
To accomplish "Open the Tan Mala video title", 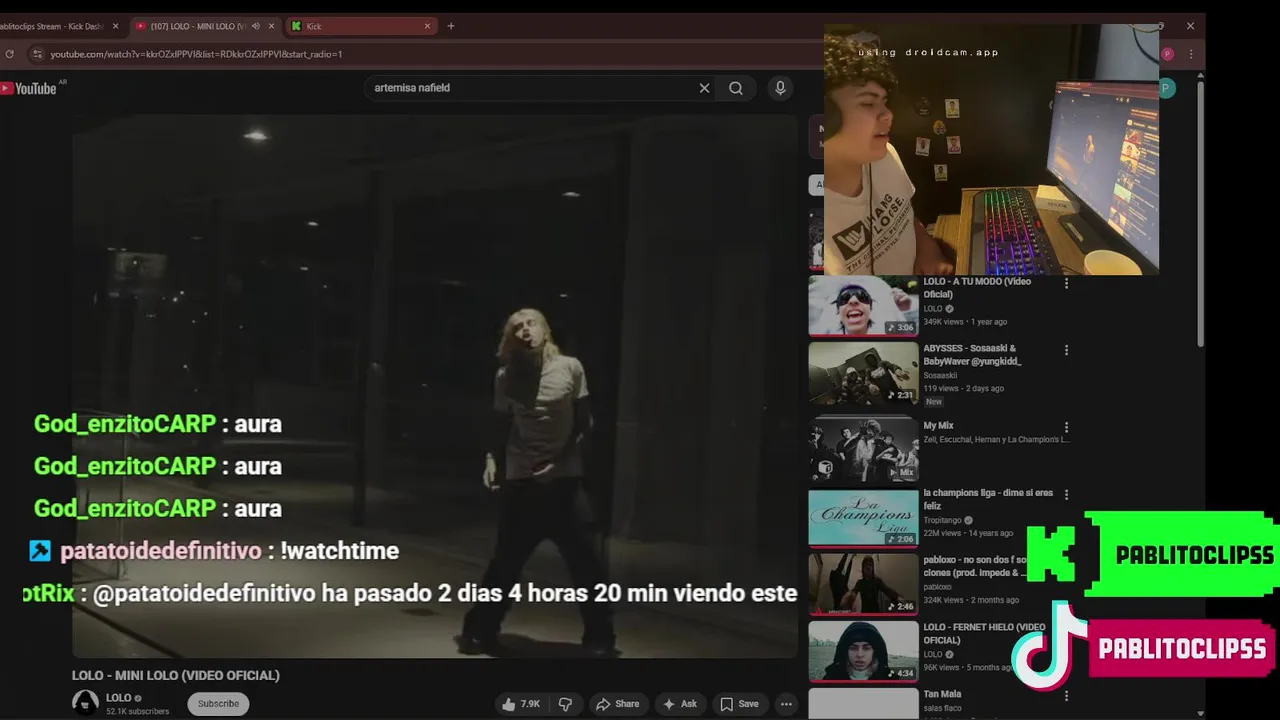I will 942,694.
